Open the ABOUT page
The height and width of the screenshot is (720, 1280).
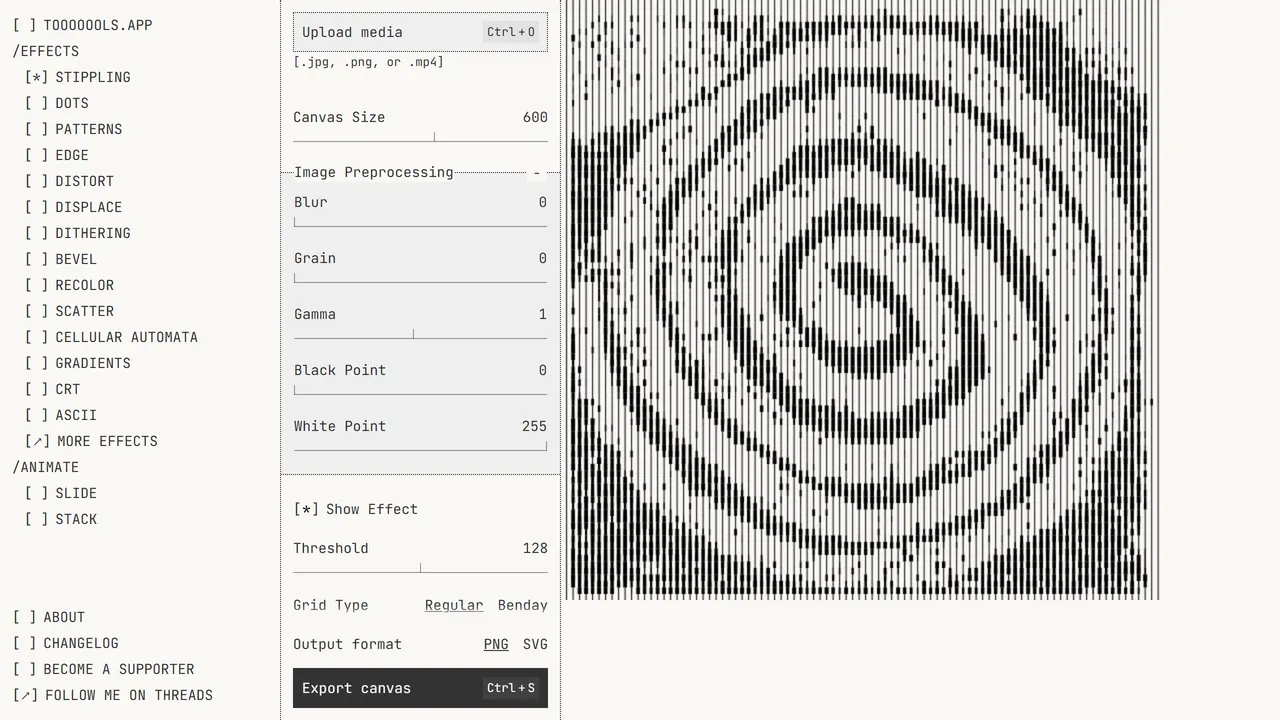(49, 617)
